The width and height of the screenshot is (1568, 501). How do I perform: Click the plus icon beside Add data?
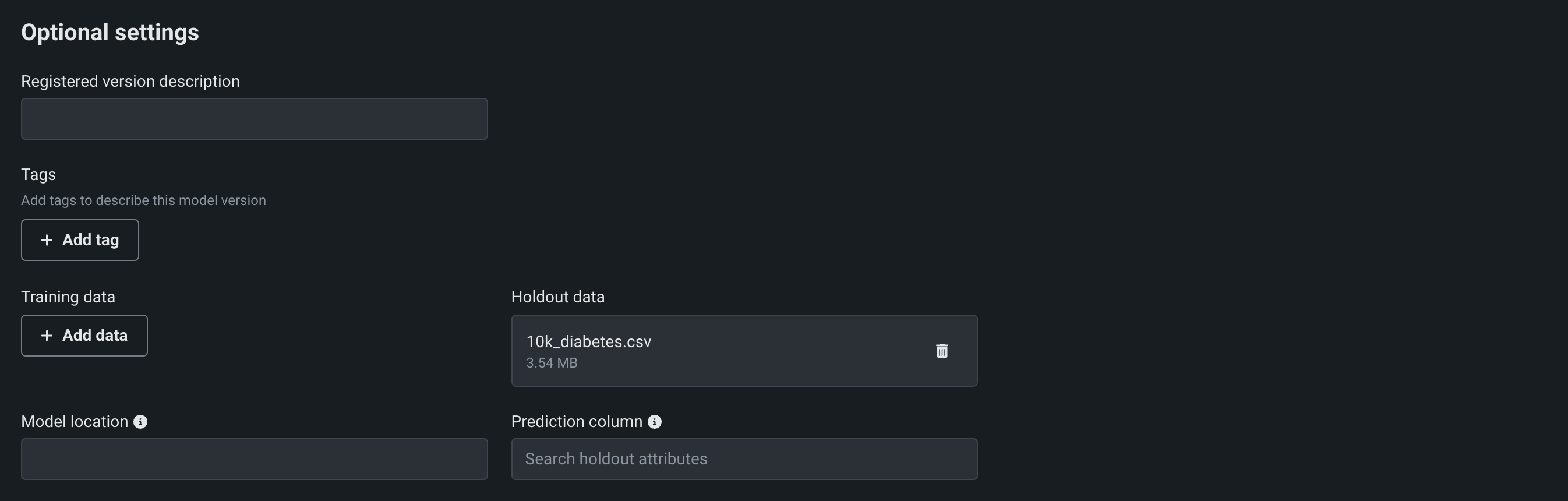tap(47, 336)
